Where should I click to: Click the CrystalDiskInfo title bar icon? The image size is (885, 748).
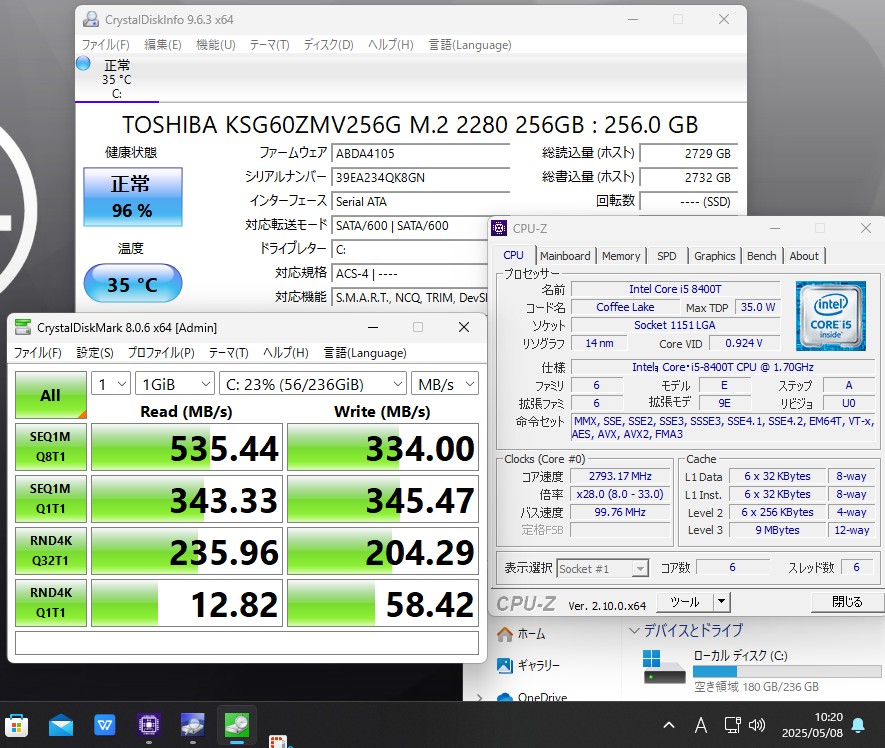click(91, 19)
